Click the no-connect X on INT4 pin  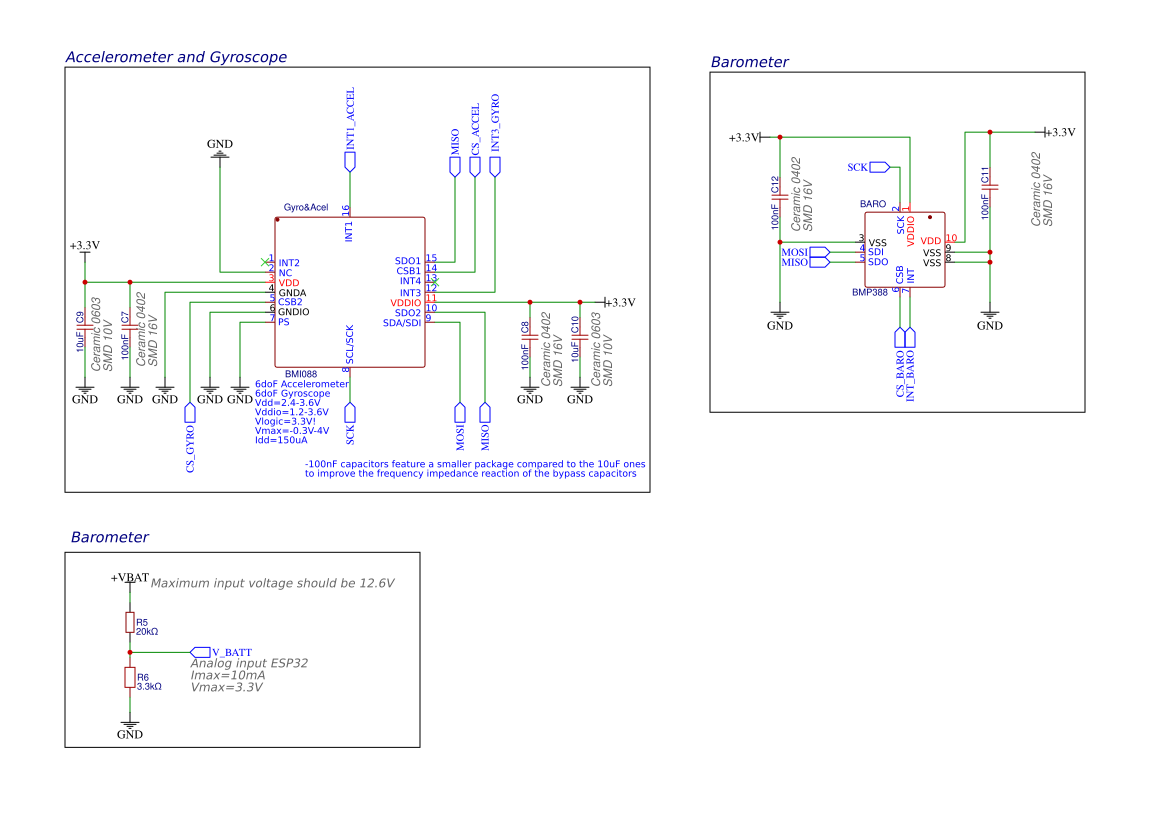click(x=435, y=282)
